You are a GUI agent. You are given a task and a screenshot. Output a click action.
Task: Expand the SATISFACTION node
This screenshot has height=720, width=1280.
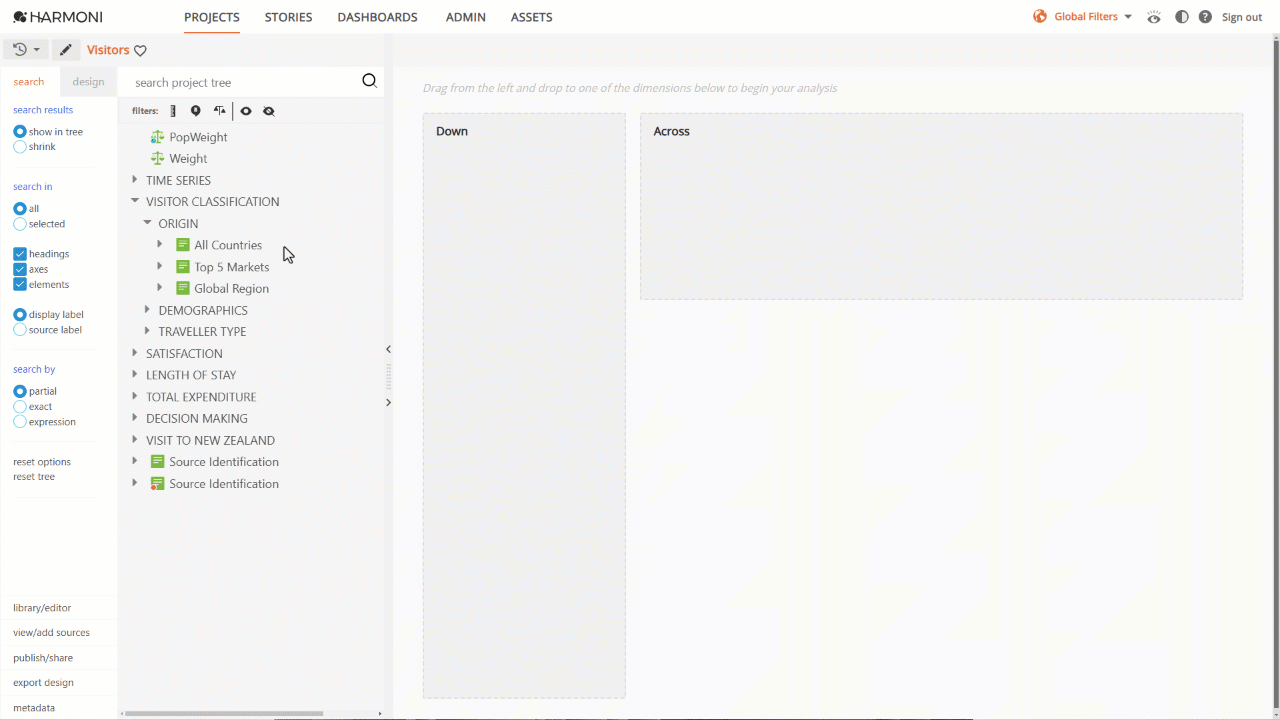tap(135, 353)
